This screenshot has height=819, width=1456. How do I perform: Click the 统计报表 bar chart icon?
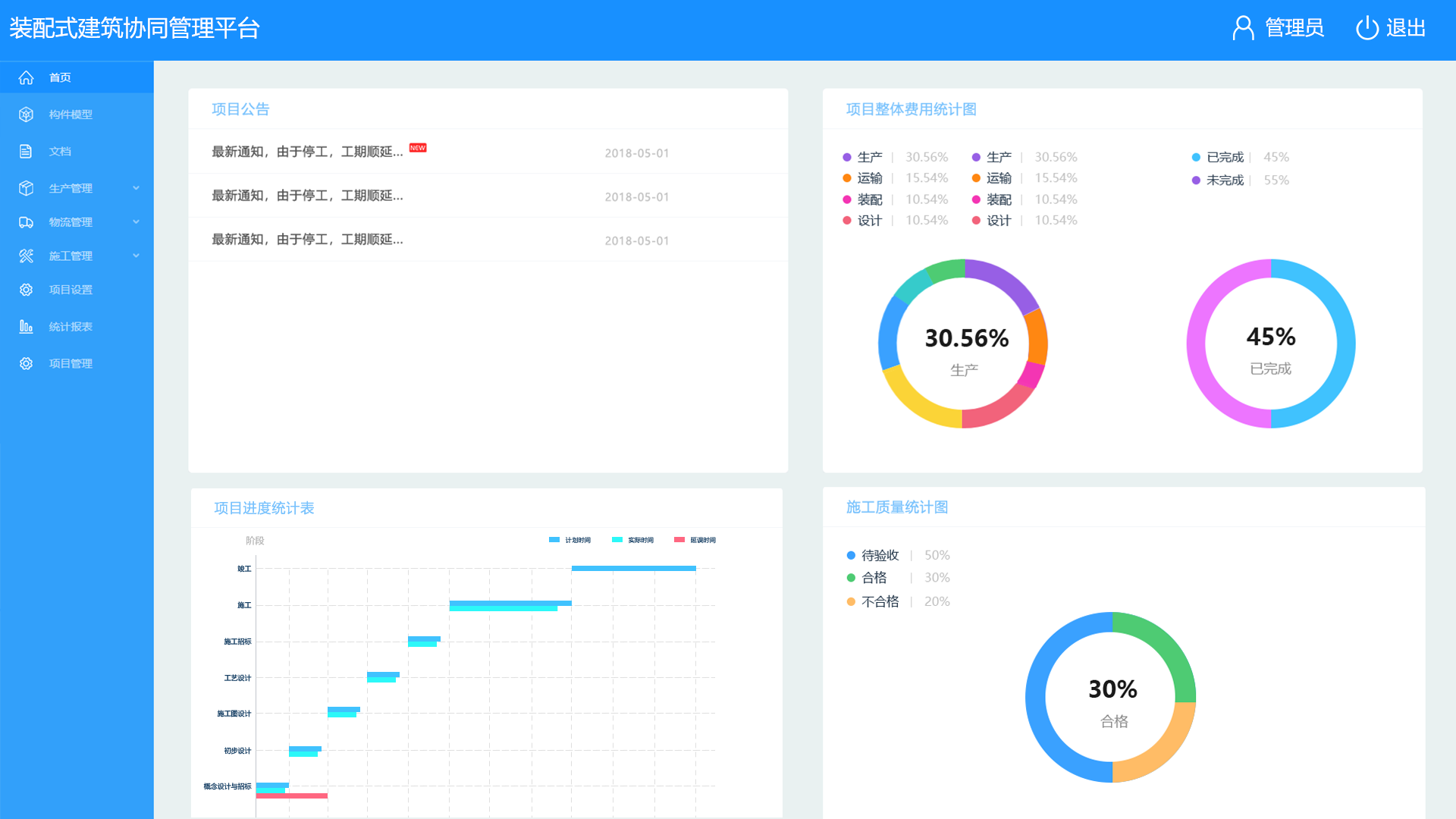click(27, 327)
